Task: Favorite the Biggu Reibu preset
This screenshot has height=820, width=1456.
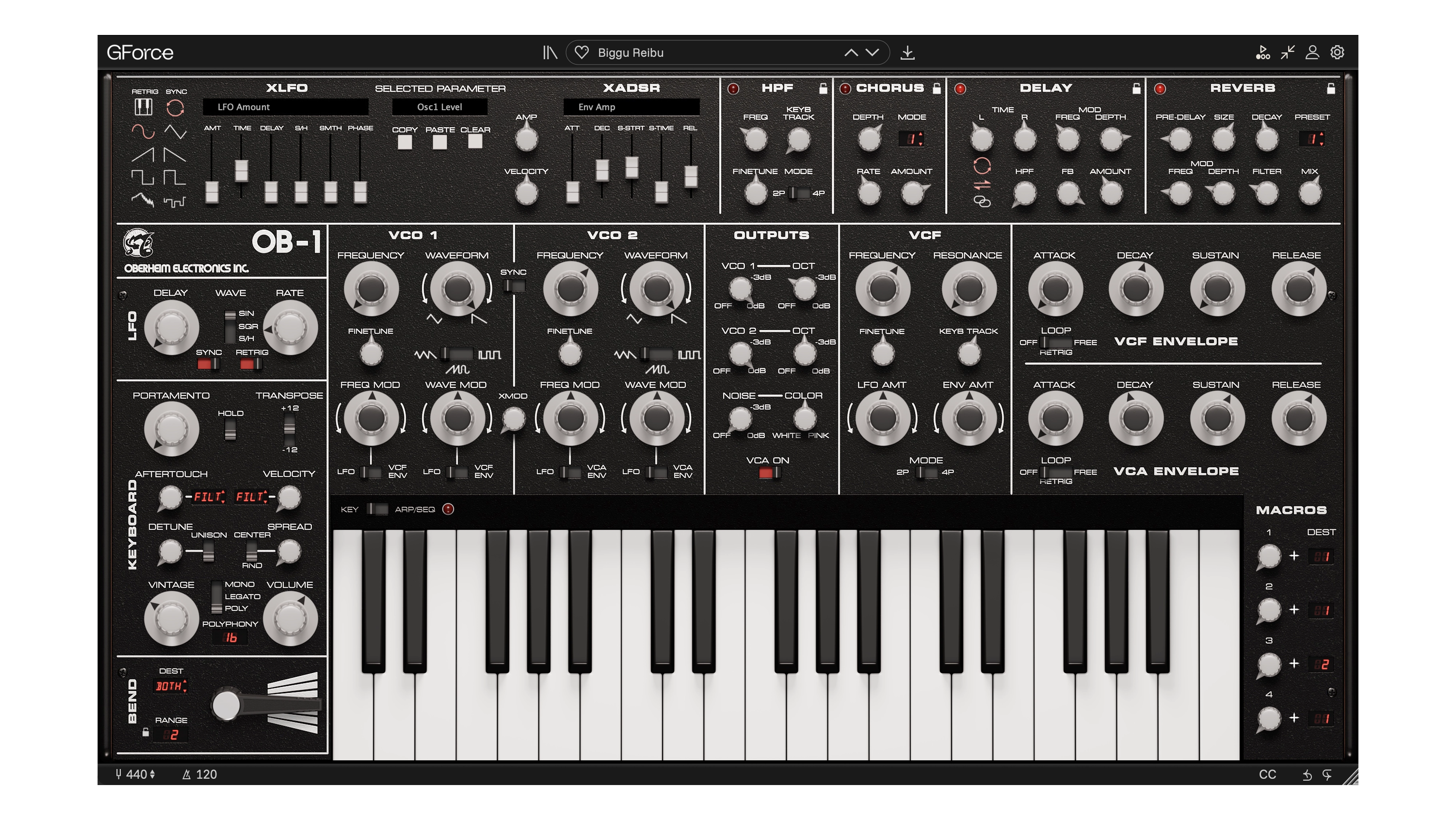Action: point(582,52)
